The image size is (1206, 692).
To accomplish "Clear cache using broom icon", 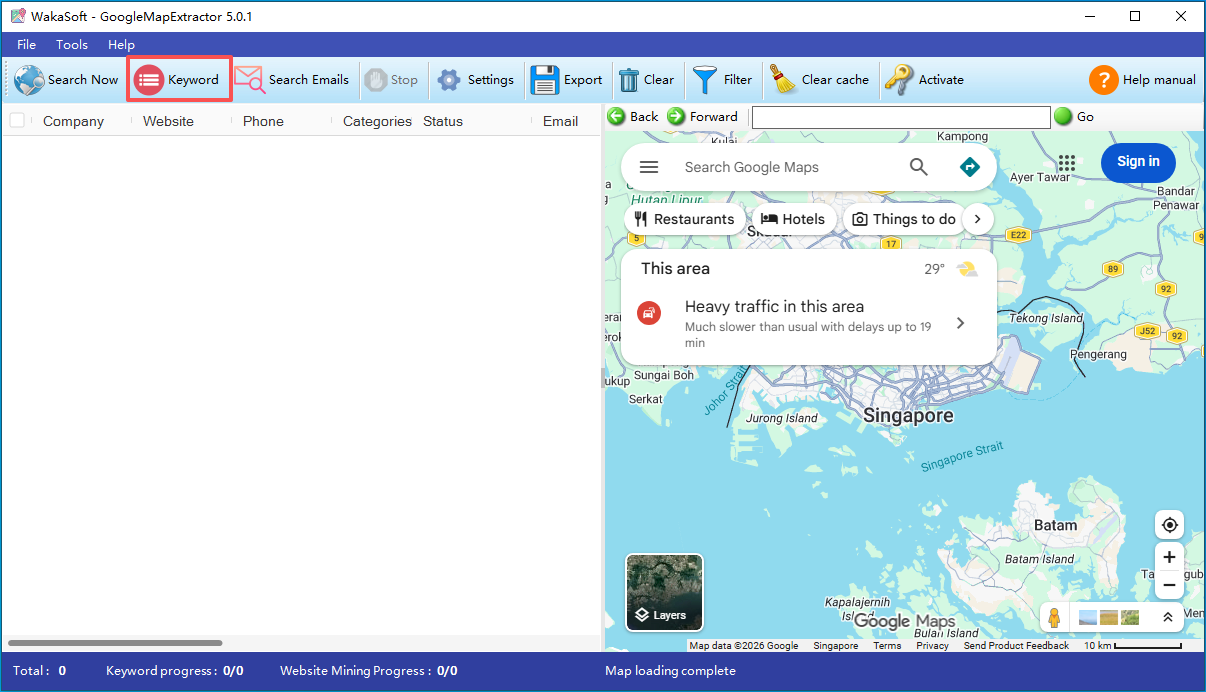I will coord(783,80).
